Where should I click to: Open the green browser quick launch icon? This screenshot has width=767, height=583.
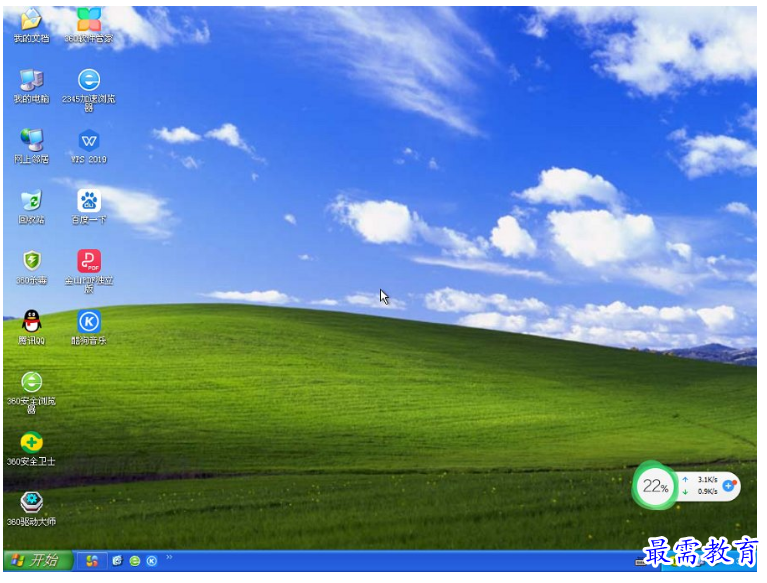coord(135,561)
